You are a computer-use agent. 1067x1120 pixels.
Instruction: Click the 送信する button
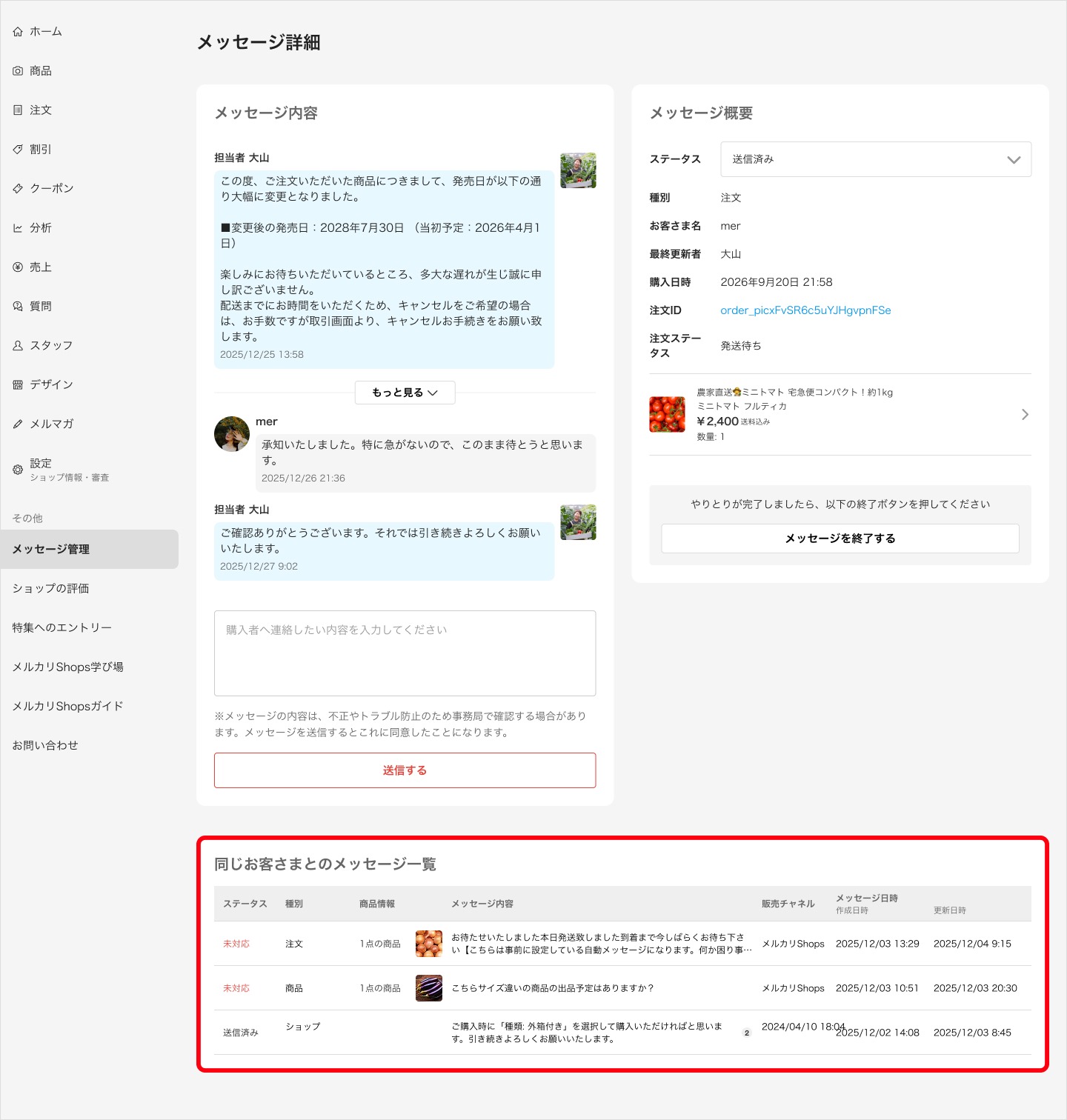point(405,770)
